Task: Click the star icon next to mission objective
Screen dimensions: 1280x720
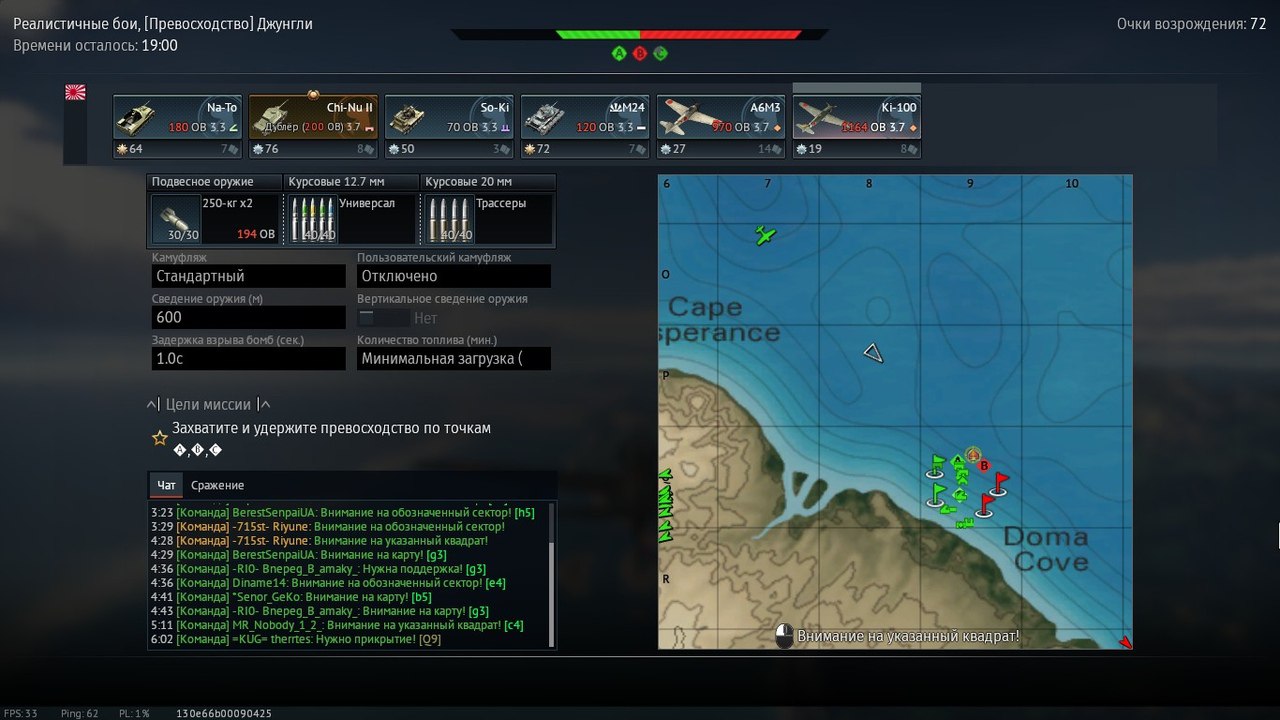Action: [159, 437]
